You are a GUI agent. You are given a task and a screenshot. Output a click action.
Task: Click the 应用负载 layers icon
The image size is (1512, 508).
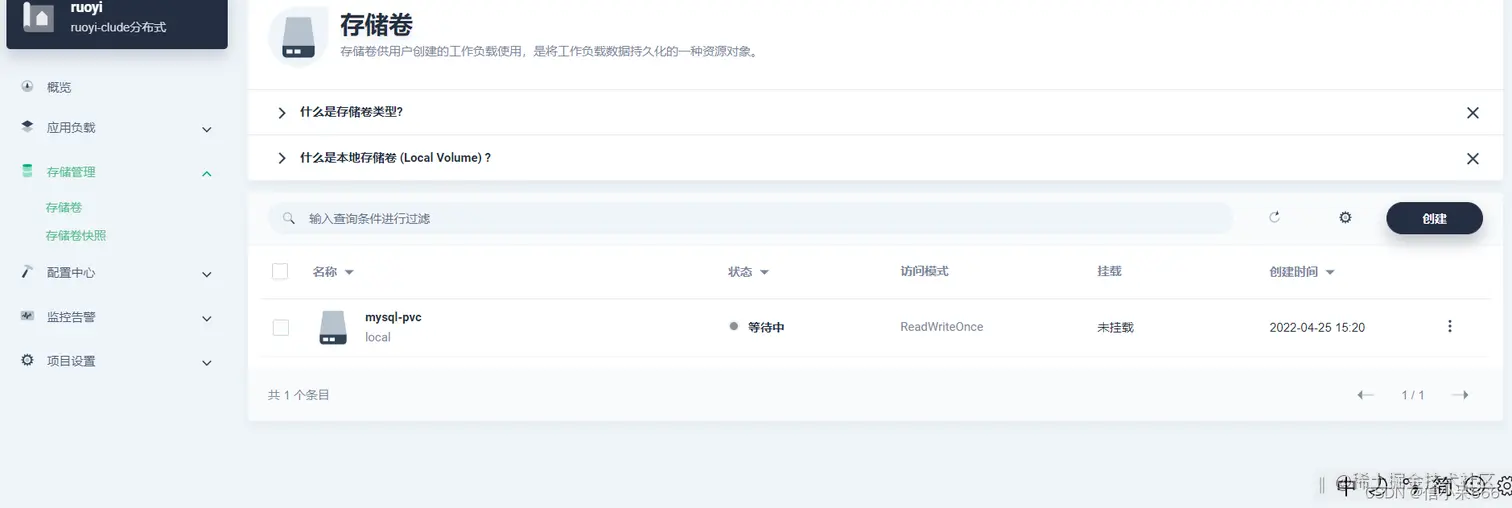tap(27, 127)
